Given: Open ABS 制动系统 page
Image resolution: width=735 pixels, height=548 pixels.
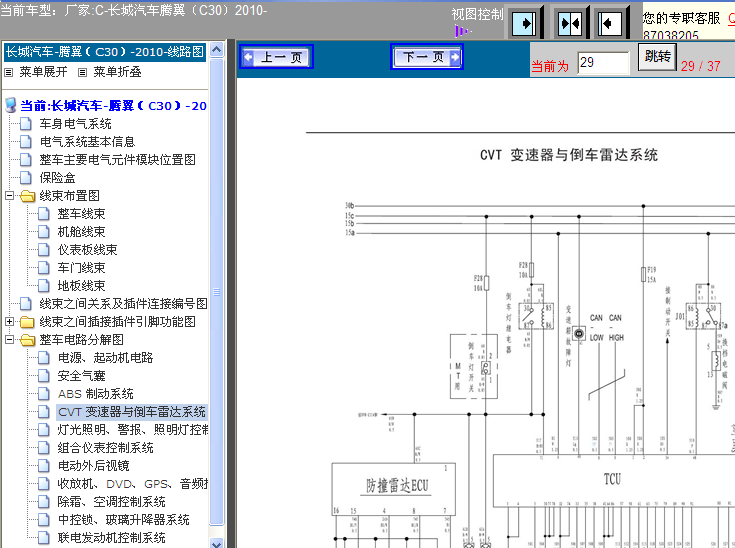Looking at the screenshot, I should click(x=96, y=394).
